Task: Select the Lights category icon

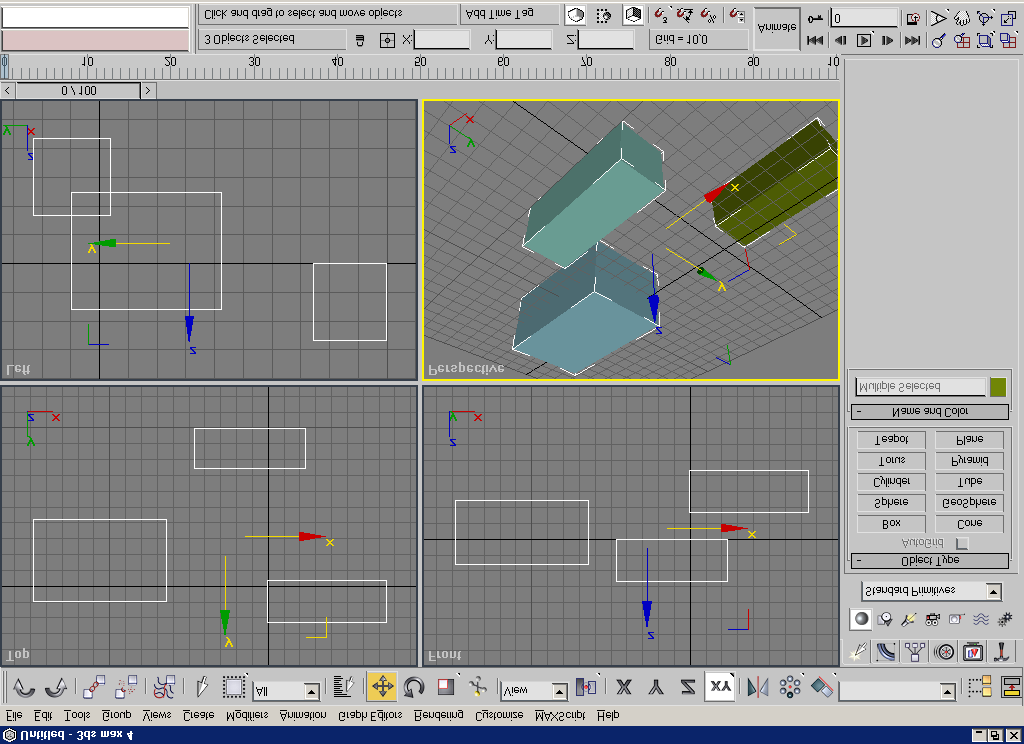Action: coord(908,619)
